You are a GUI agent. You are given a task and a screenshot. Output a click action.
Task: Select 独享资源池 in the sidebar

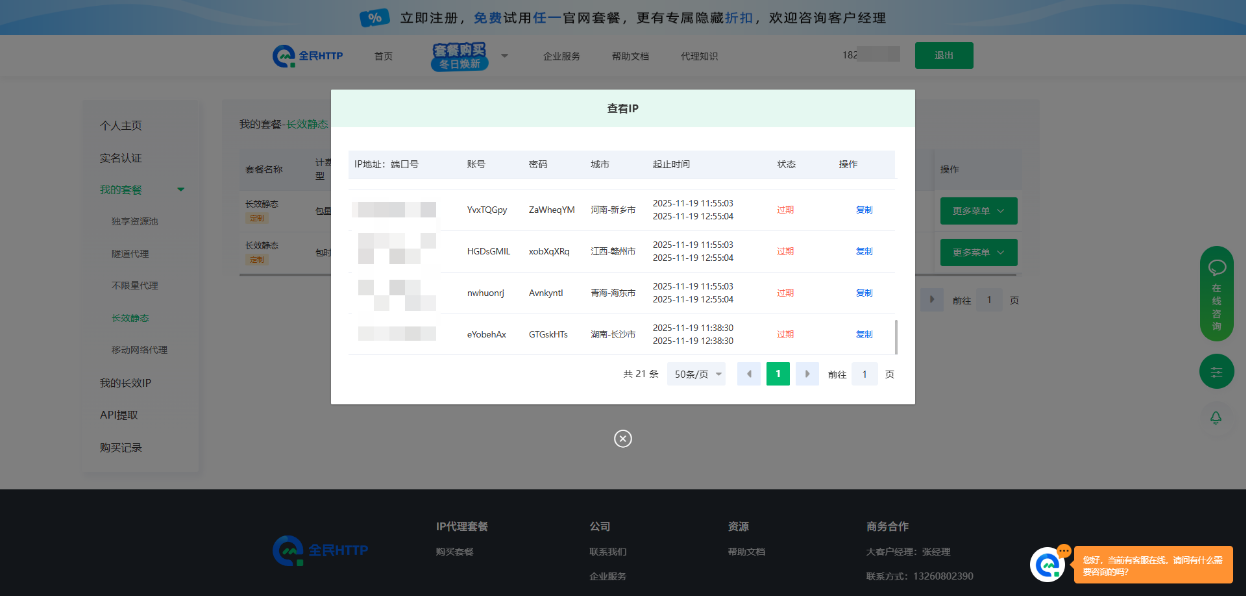coord(135,221)
